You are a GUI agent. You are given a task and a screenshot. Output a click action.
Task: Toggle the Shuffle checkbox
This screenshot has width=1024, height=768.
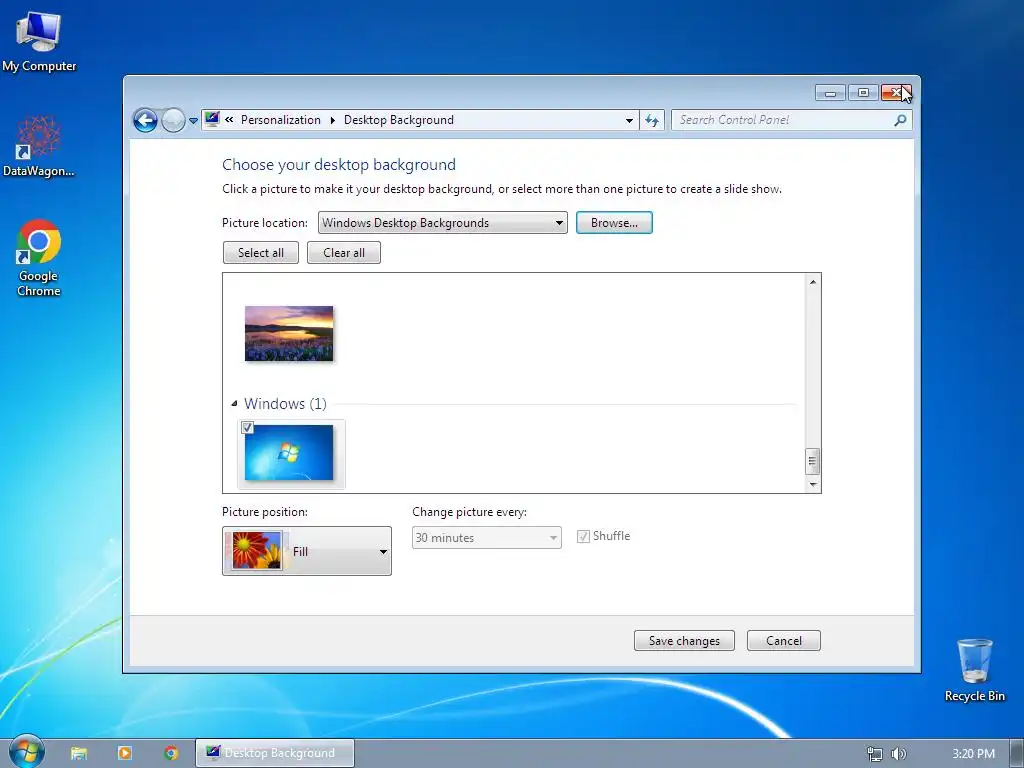coord(583,536)
